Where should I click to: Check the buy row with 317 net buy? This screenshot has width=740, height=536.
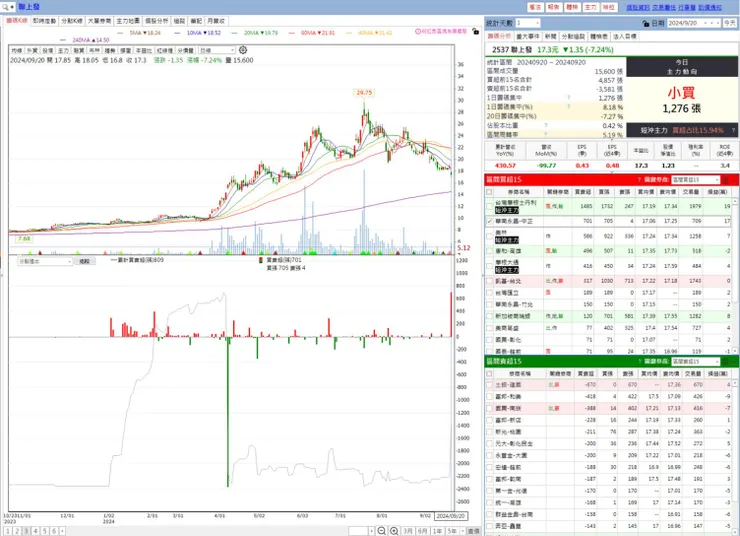[x=489, y=281]
